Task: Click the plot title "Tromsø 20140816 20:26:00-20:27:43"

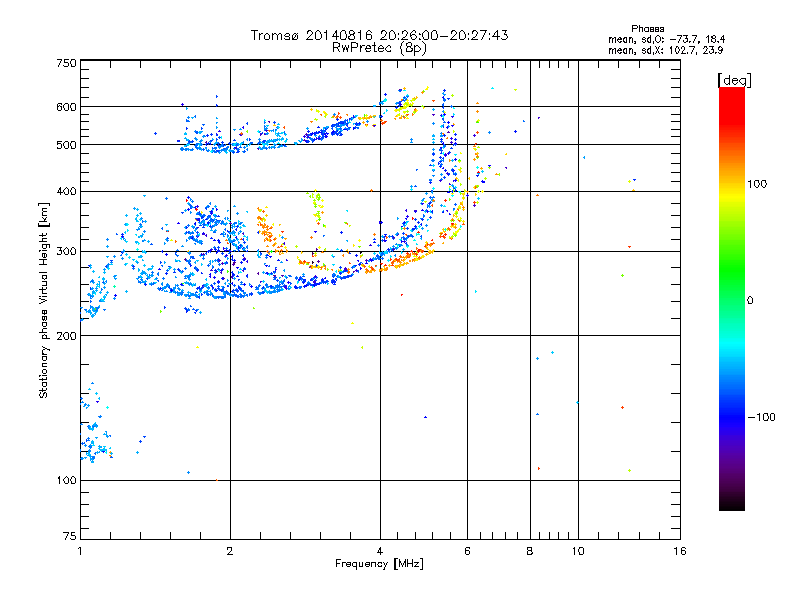Action: coord(379,35)
